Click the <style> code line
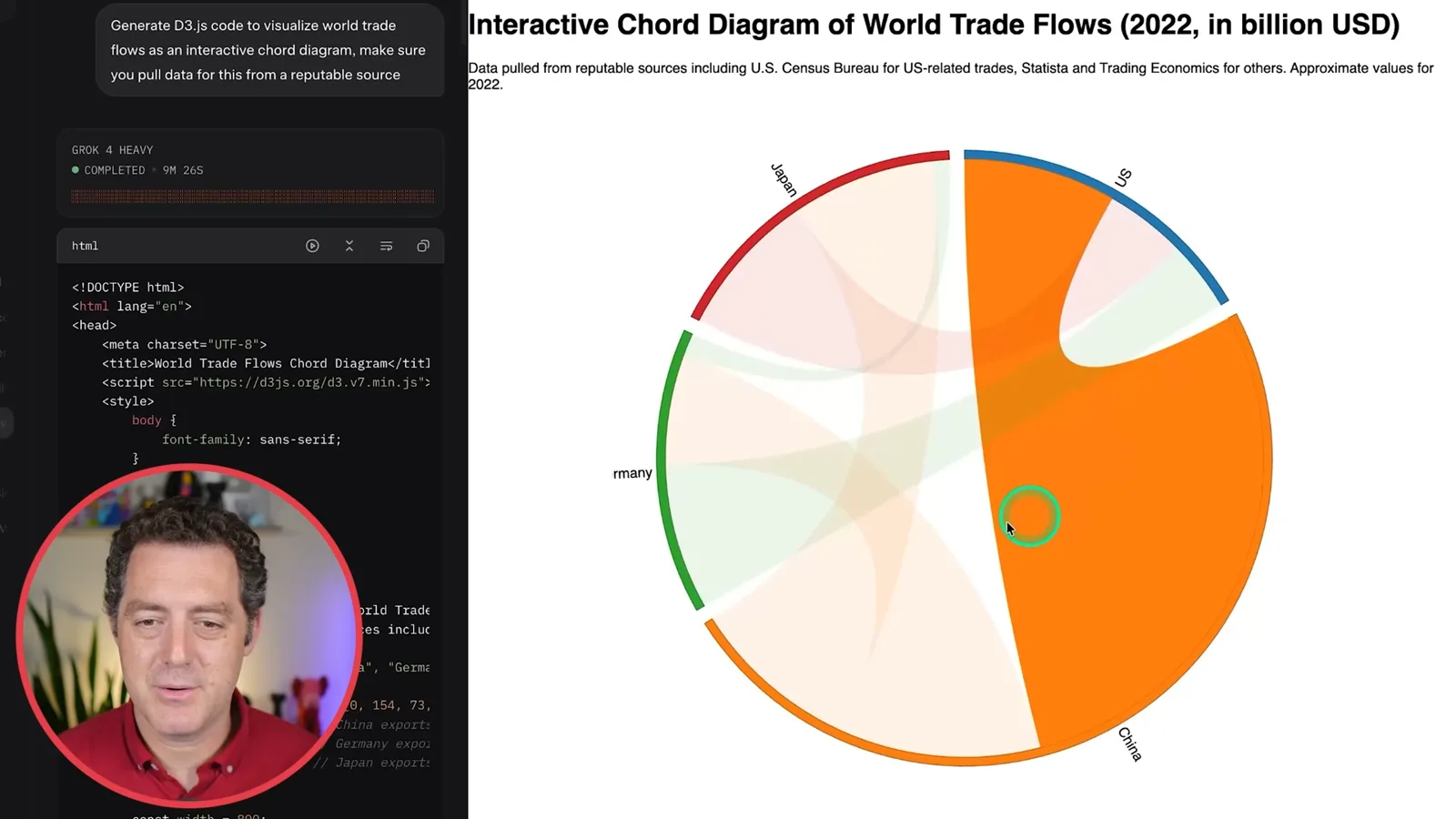Viewport: 1456px width, 819px height. point(128,401)
